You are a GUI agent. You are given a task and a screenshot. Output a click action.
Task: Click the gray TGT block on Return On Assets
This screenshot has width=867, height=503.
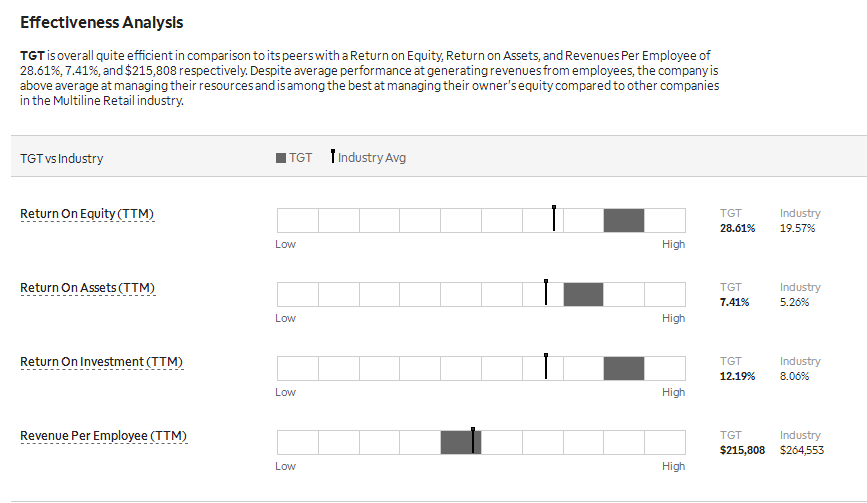coord(583,295)
